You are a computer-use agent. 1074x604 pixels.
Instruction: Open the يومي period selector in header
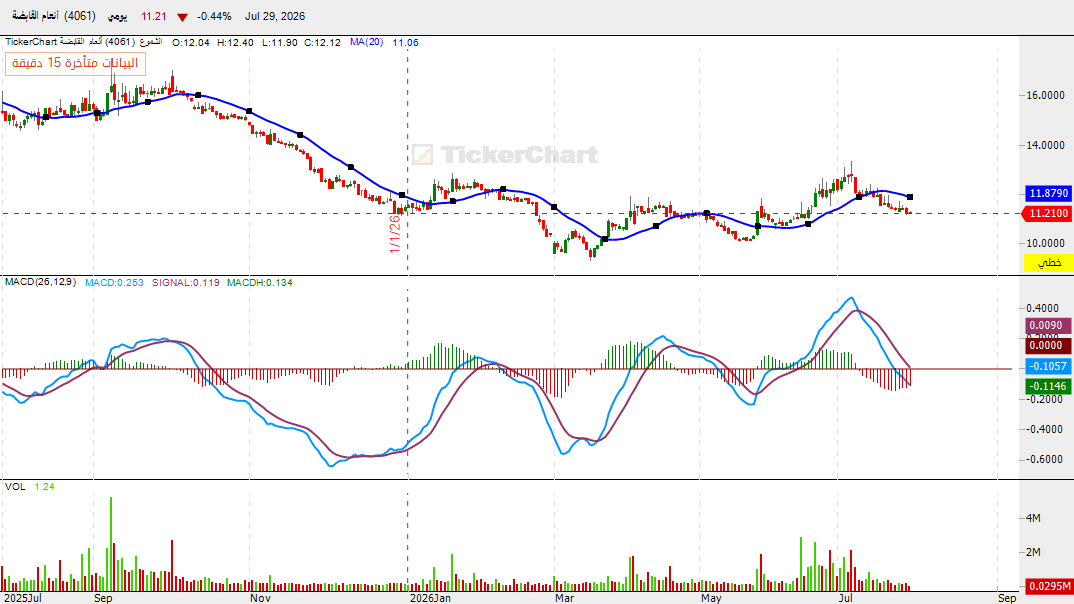118,16
